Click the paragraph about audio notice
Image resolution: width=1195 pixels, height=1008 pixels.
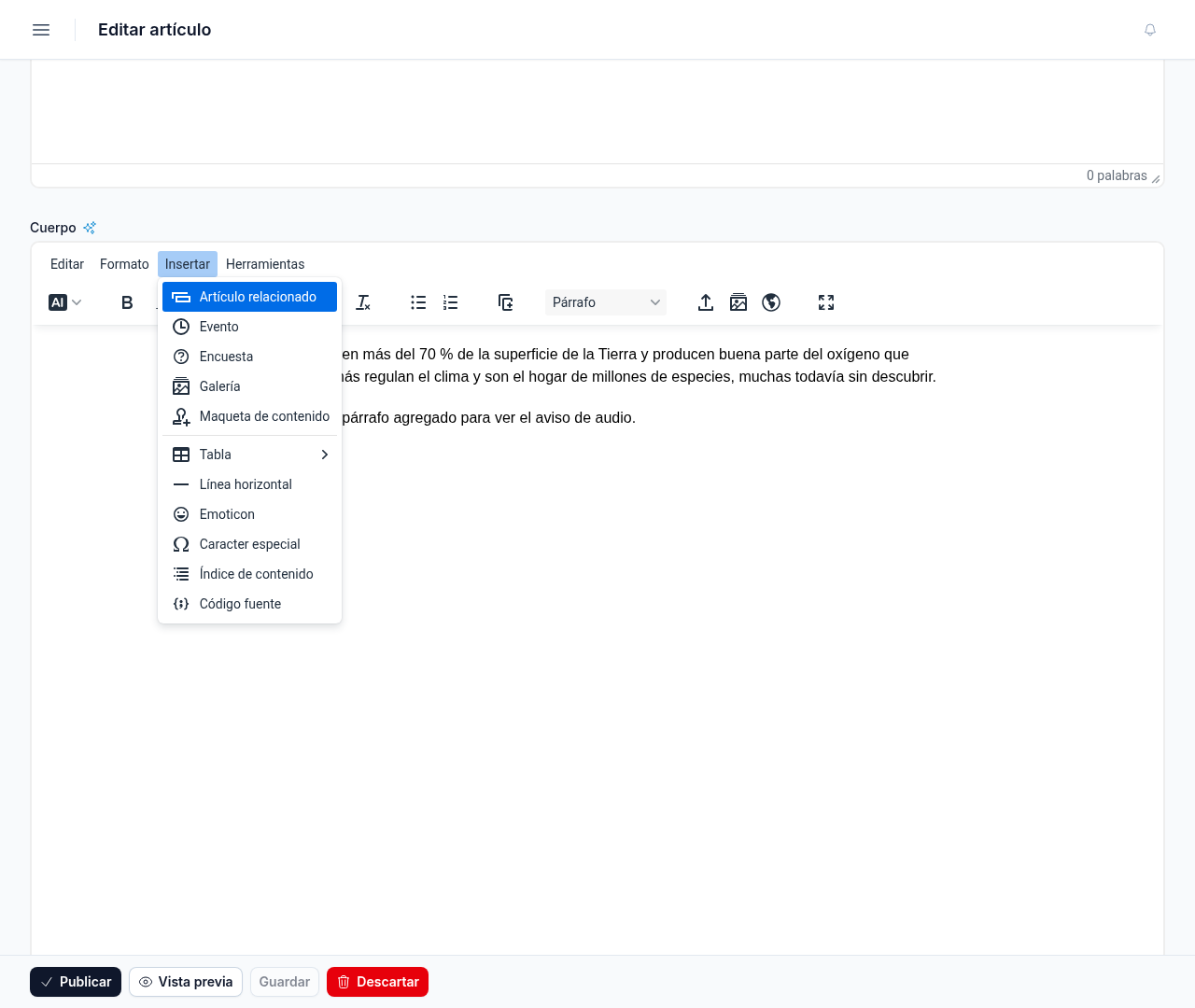[x=489, y=417]
